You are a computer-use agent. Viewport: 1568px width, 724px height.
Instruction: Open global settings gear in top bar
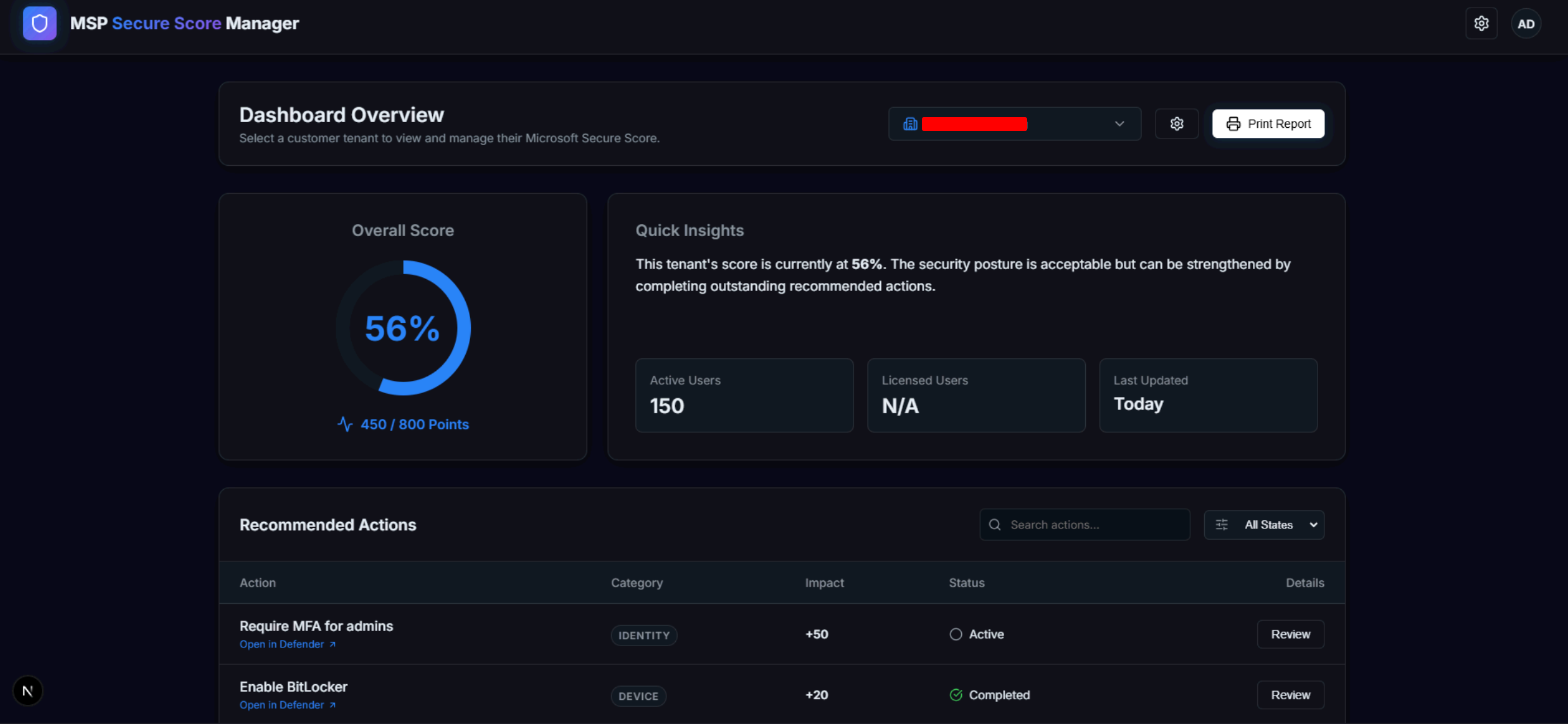coord(1481,23)
